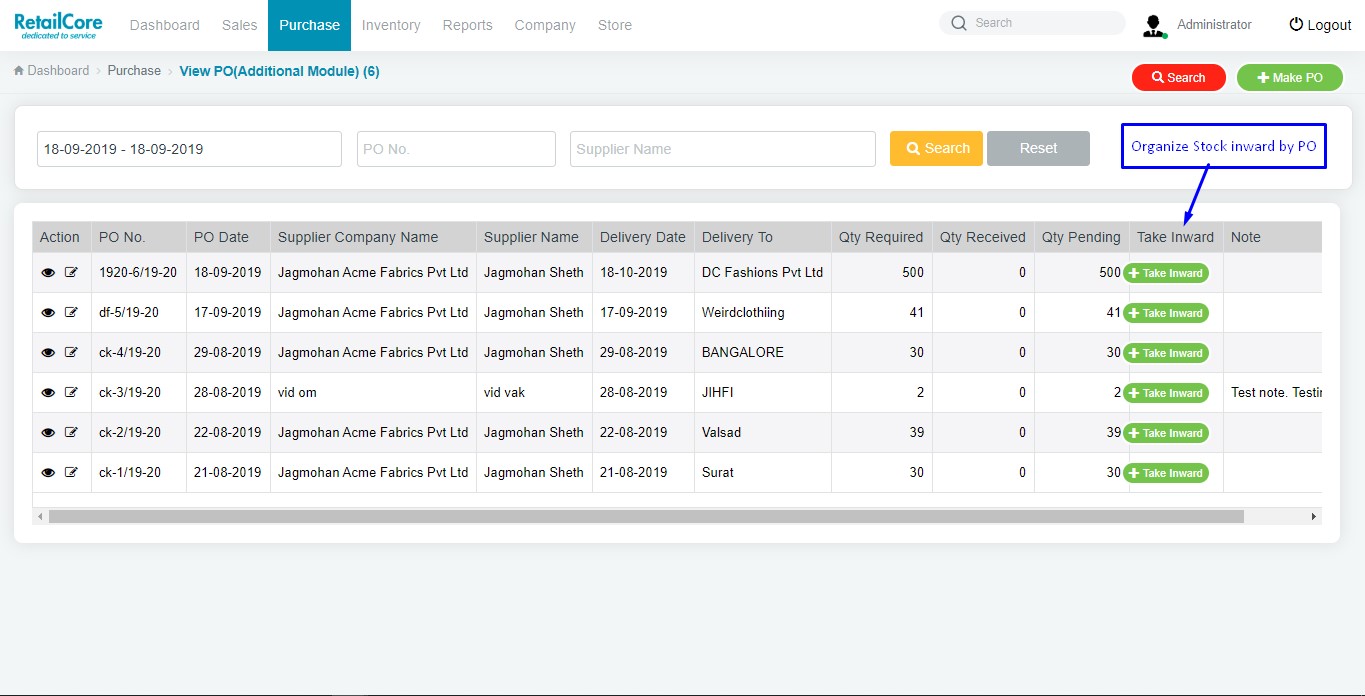Image resolution: width=1365 pixels, height=696 pixels.
Task: Sort by Qty Pending column header
Action: click(1081, 237)
